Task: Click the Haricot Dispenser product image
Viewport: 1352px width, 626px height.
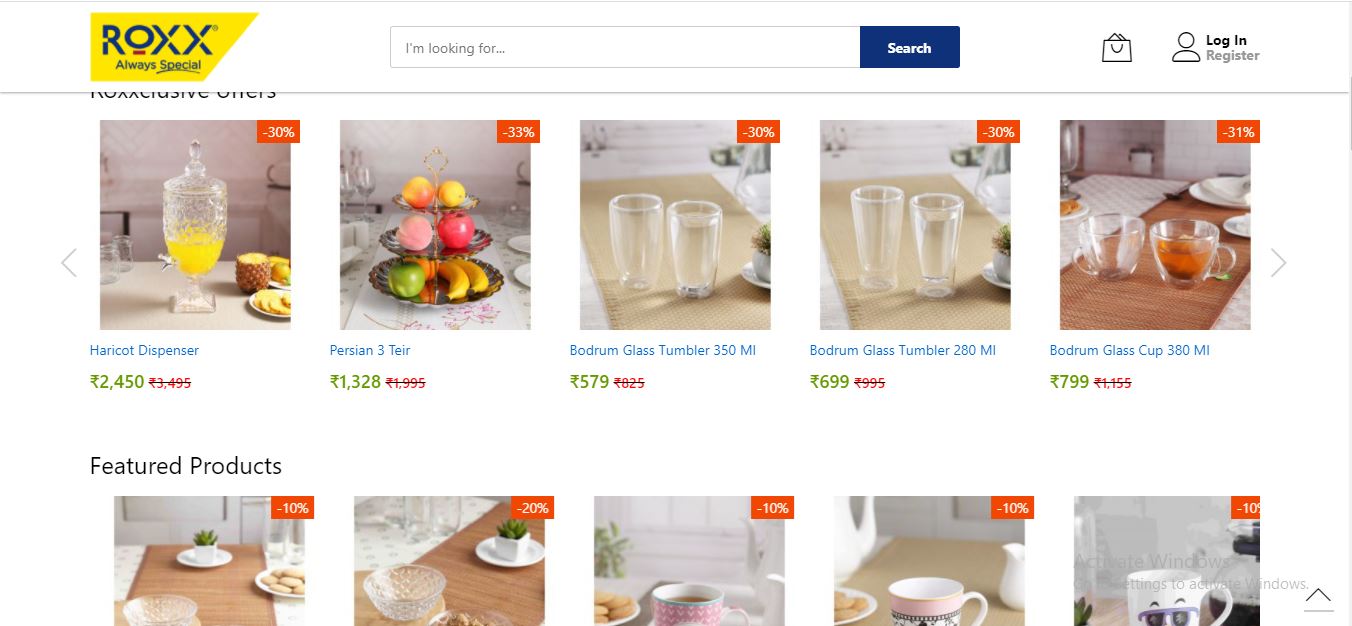Action: click(x=195, y=225)
